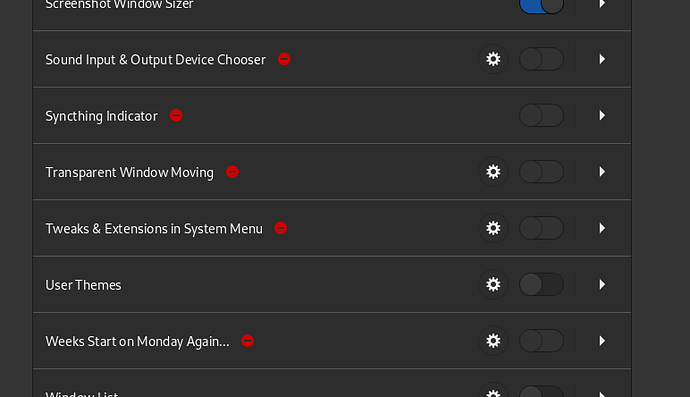
Task: Open Transparent Window Moving settings gear
Action: pos(493,172)
